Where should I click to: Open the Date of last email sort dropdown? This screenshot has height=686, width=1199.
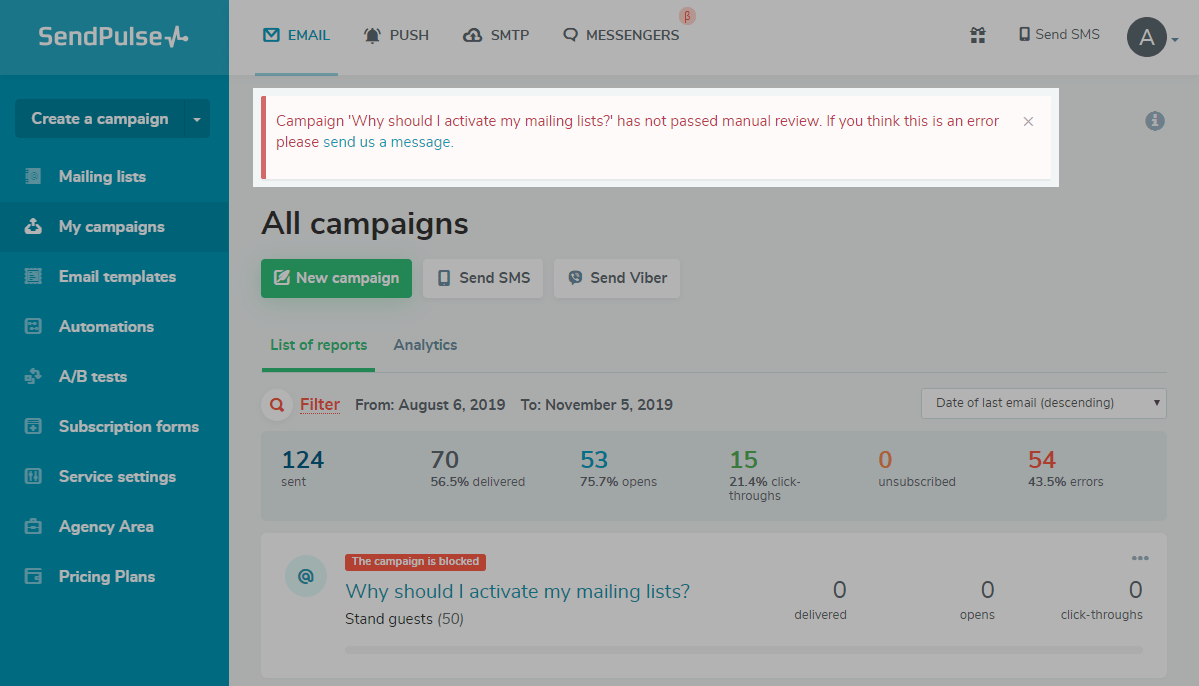1043,403
